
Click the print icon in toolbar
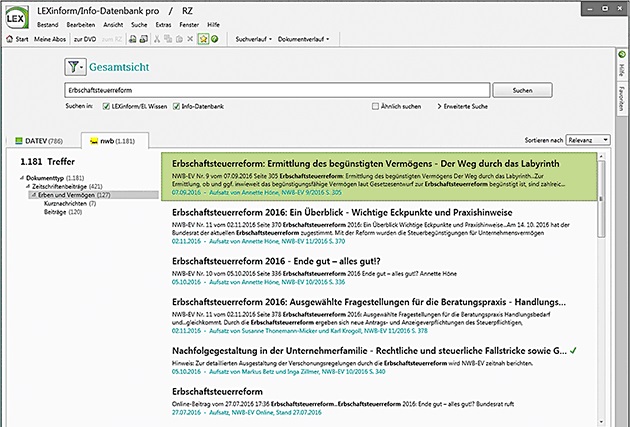[131, 38]
